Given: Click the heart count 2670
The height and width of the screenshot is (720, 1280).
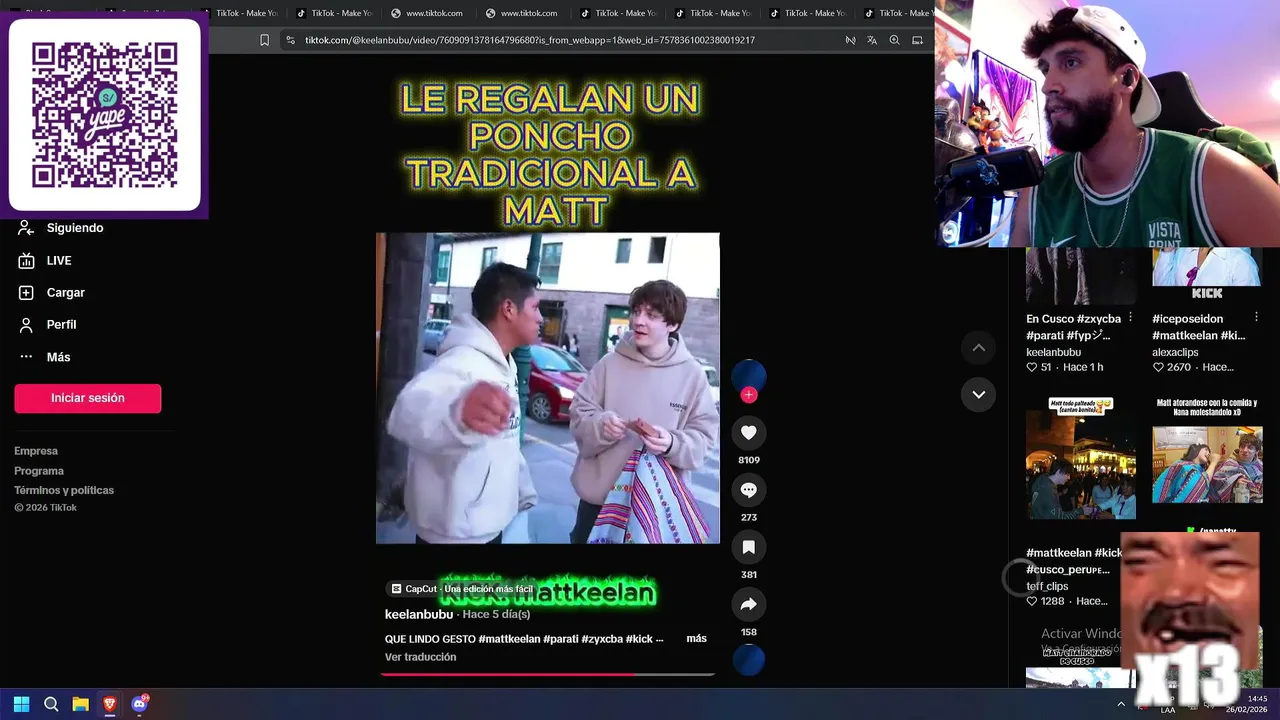Looking at the screenshot, I should 1171,367.
